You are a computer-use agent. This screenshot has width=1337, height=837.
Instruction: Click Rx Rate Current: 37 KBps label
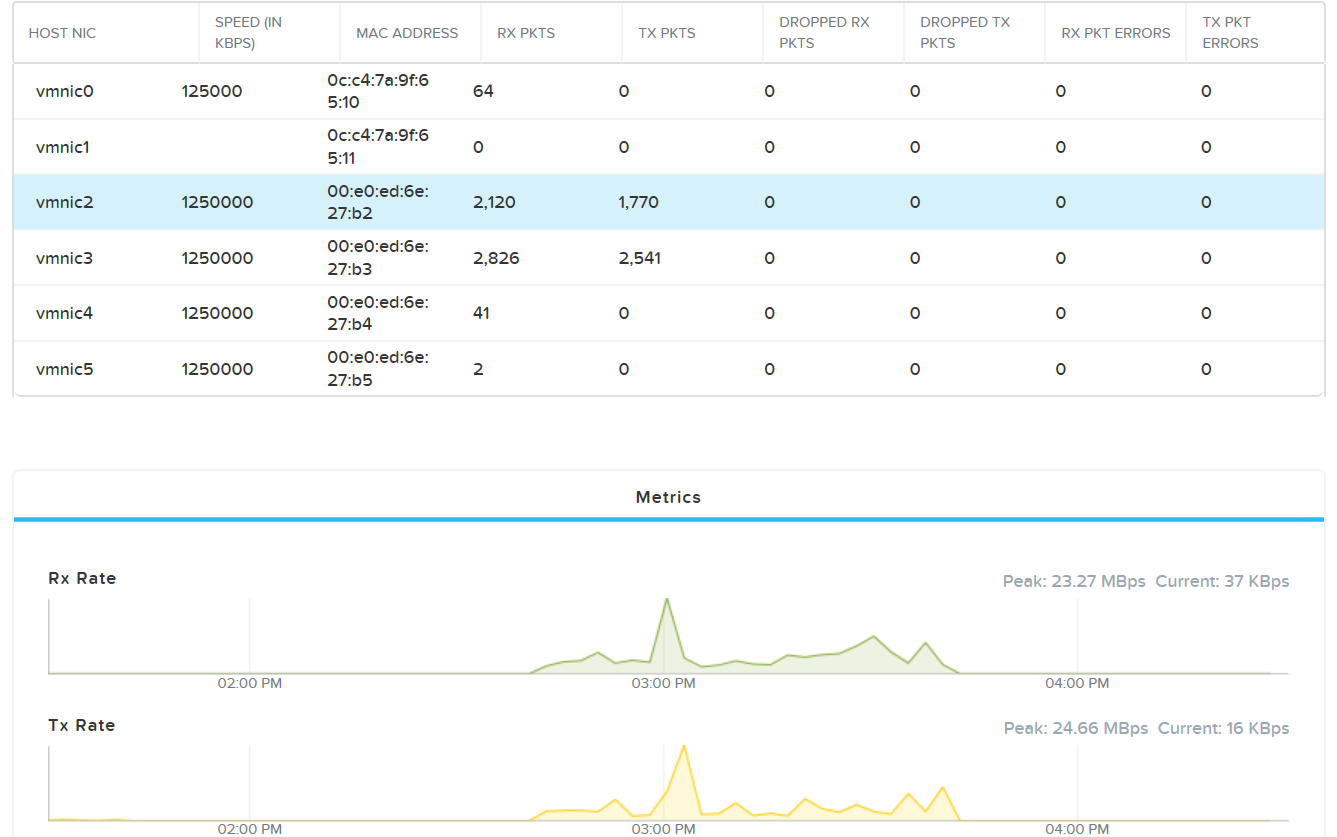(1222, 581)
